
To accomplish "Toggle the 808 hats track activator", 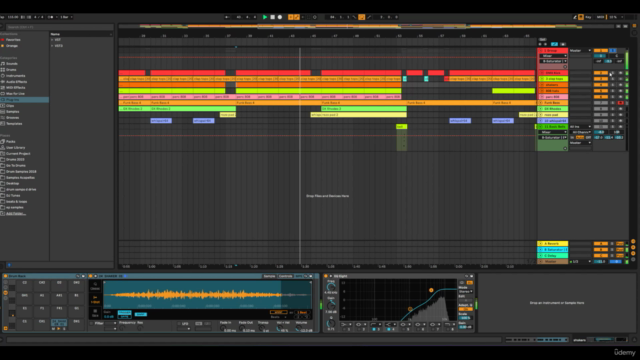I will pos(600,91).
